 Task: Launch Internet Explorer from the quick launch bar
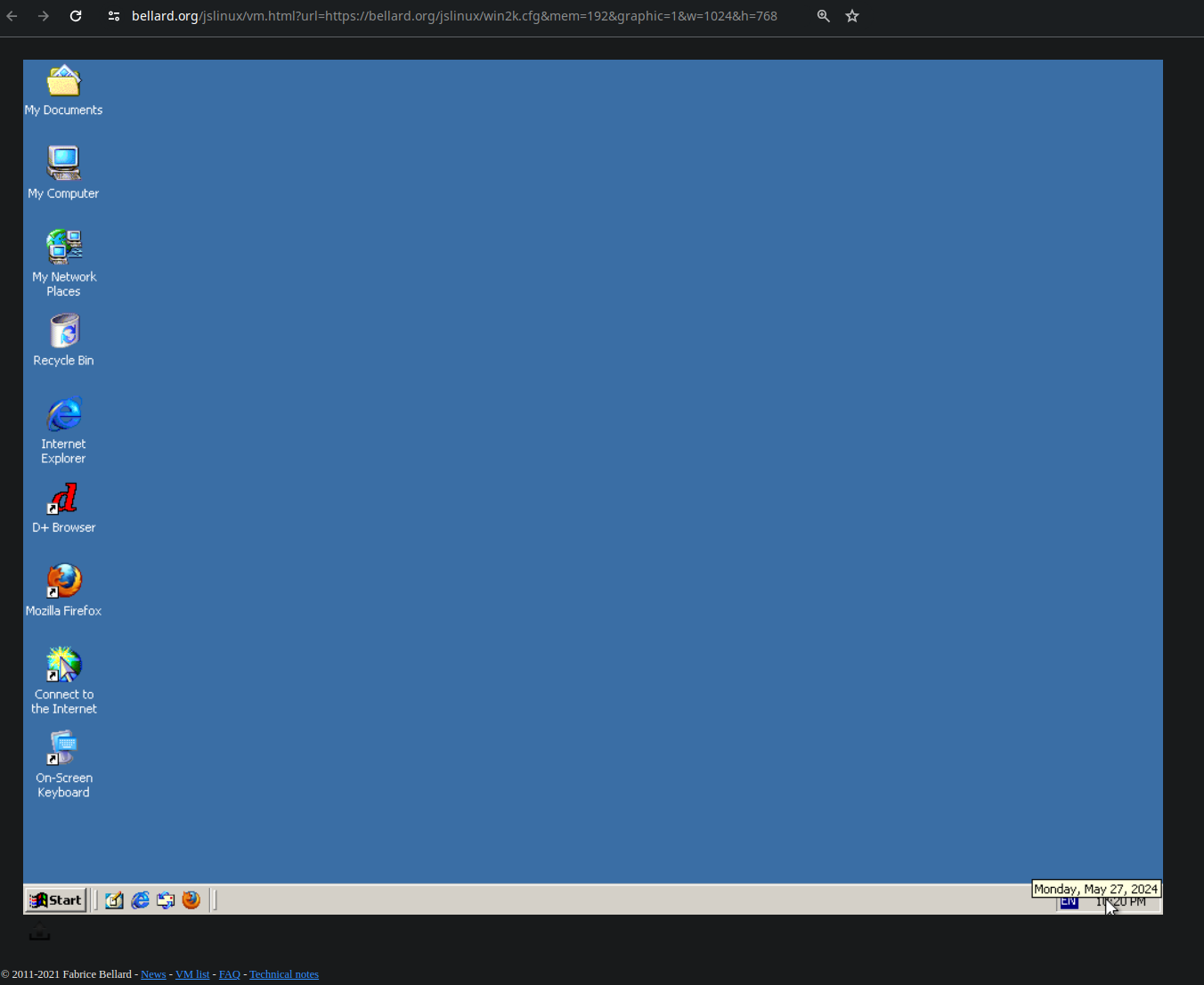140,900
